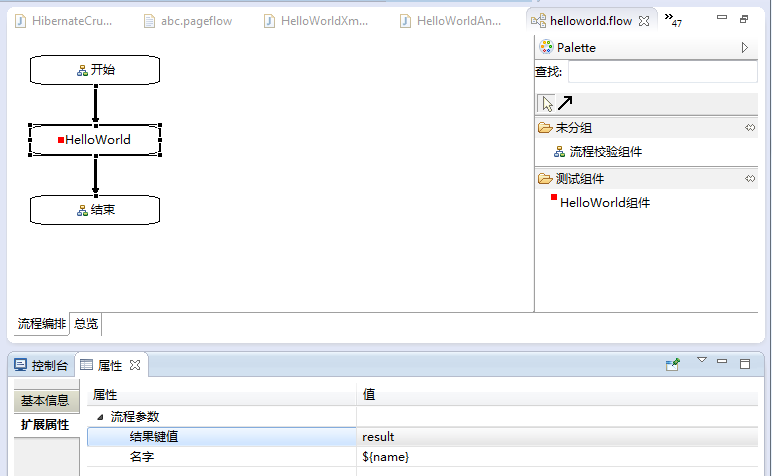
Task: Close the 属性 properties view
Action: point(135,365)
